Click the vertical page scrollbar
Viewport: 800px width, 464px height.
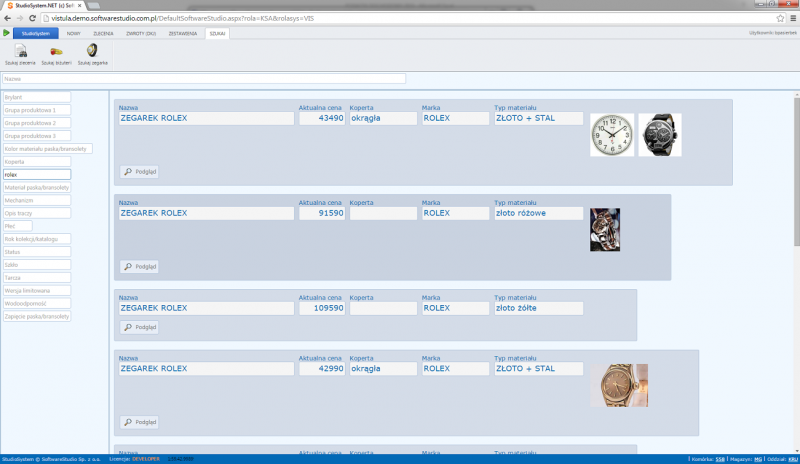coord(796,200)
